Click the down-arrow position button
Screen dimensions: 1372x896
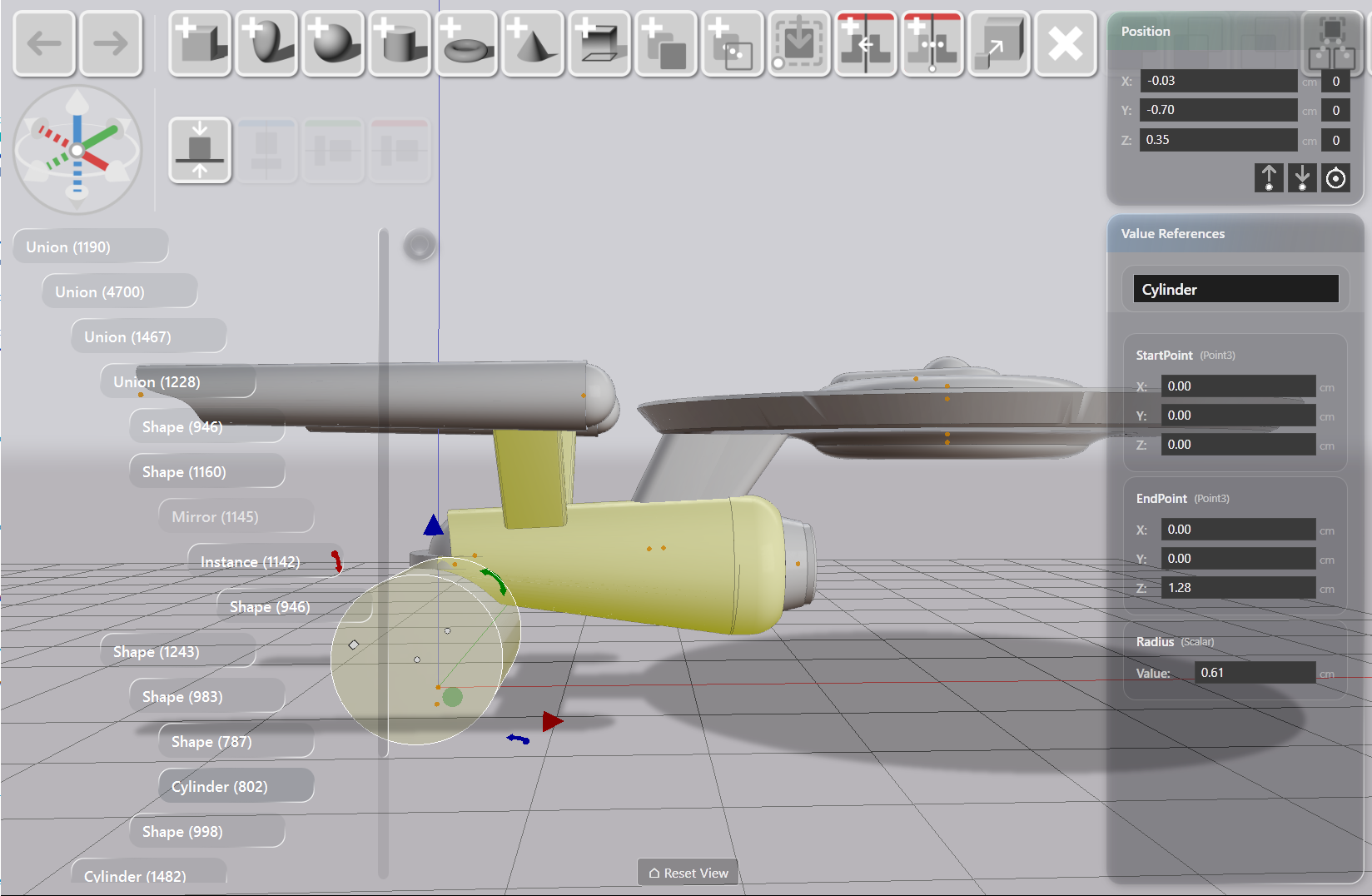point(1302,178)
